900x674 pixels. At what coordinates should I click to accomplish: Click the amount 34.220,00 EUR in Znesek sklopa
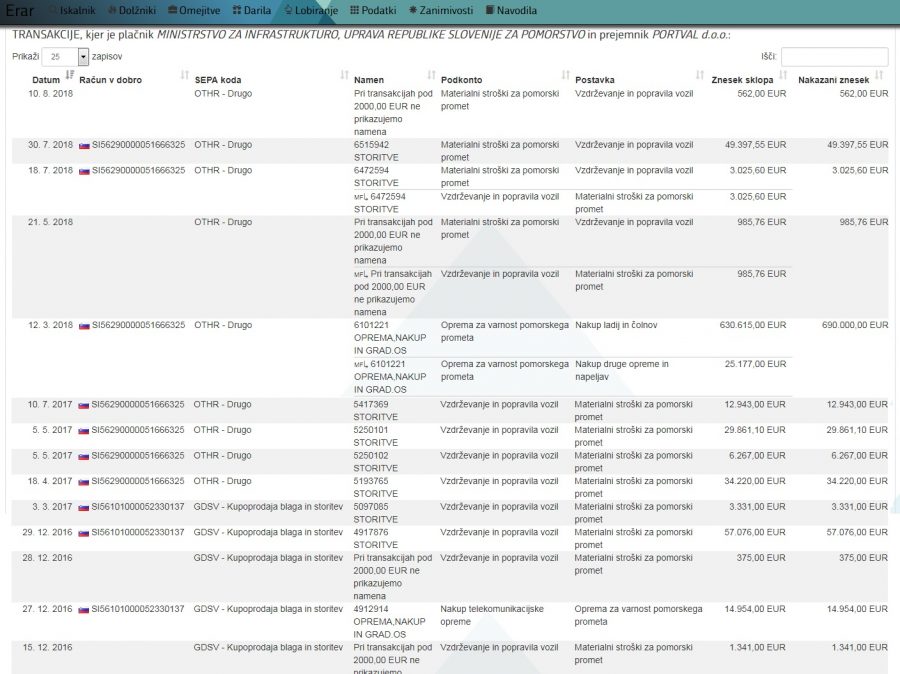click(755, 481)
